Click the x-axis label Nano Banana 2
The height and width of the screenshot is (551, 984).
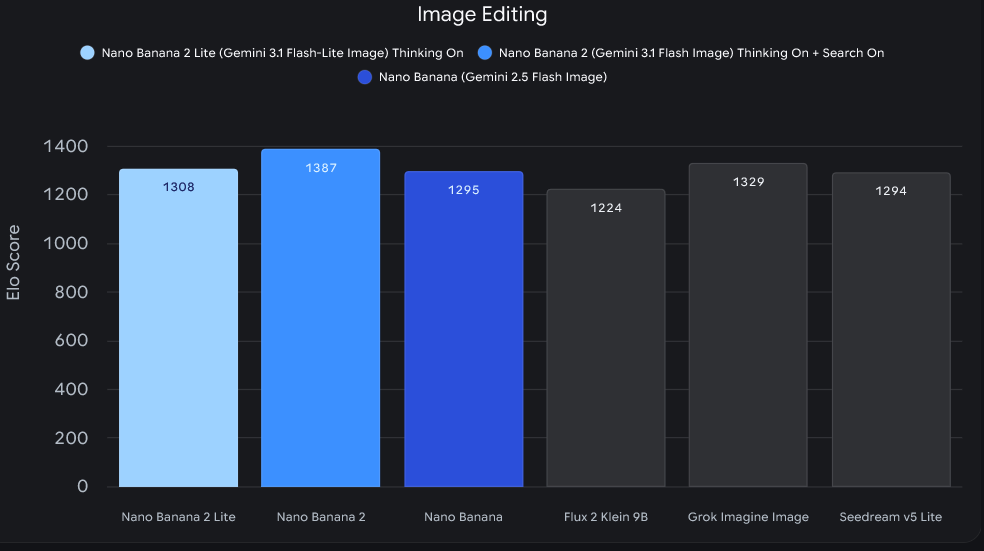click(x=321, y=517)
